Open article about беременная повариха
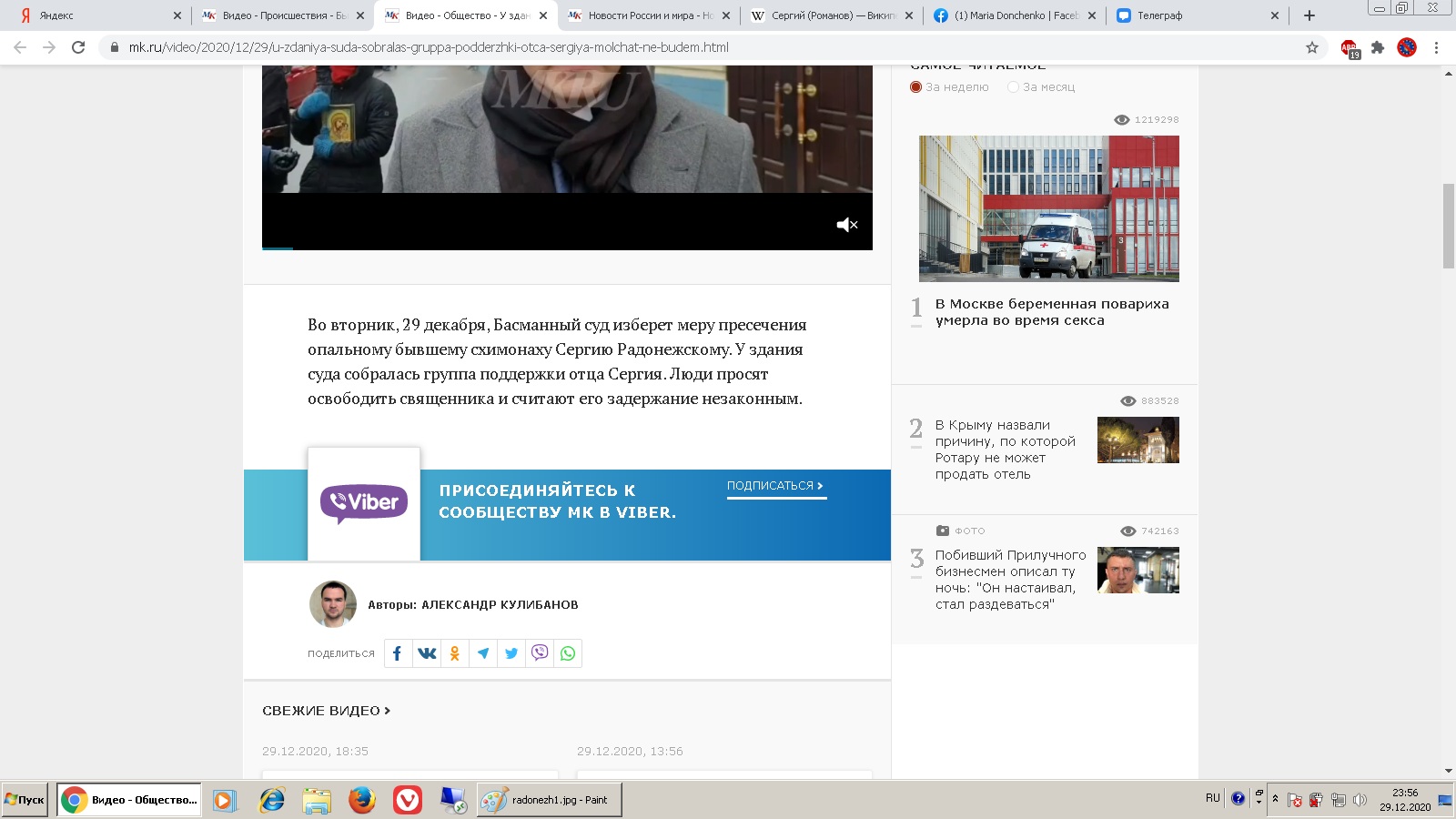Viewport: 1456px width, 819px height. (1052, 312)
